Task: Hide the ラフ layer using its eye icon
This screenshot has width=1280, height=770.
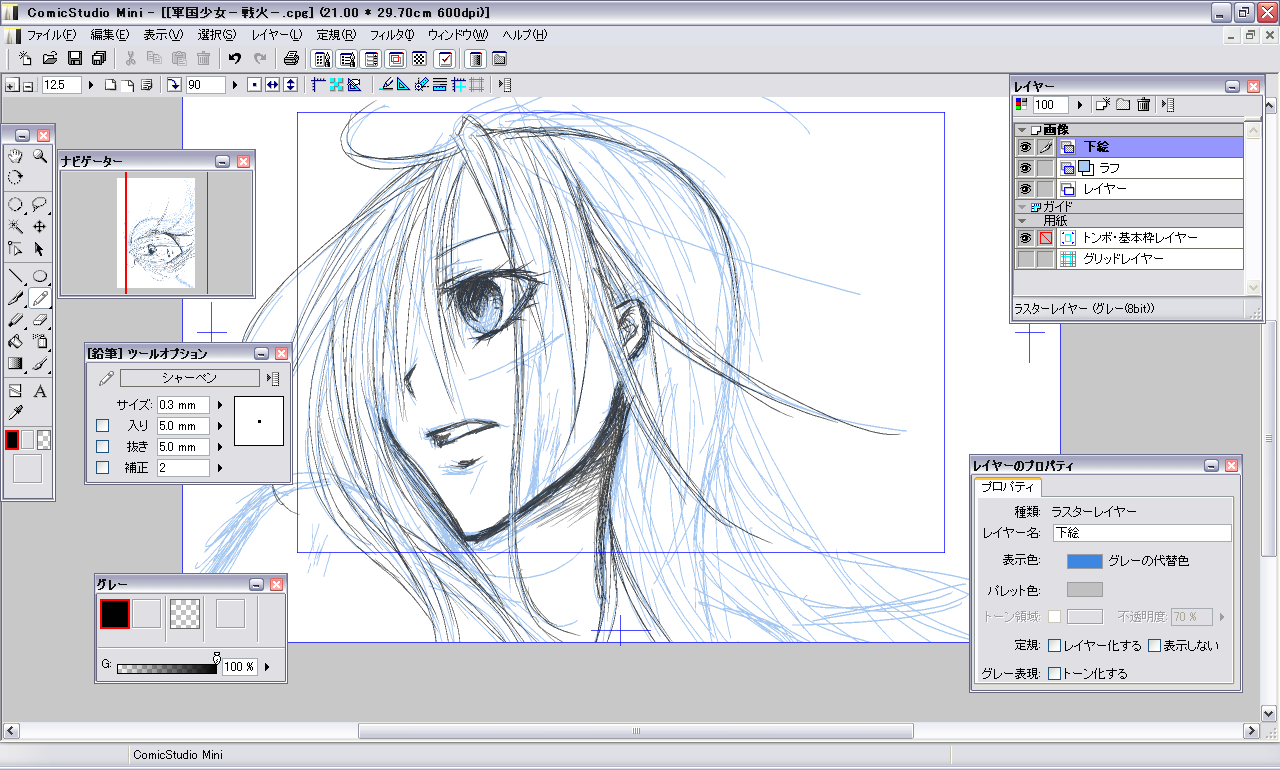Action: (x=1025, y=168)
